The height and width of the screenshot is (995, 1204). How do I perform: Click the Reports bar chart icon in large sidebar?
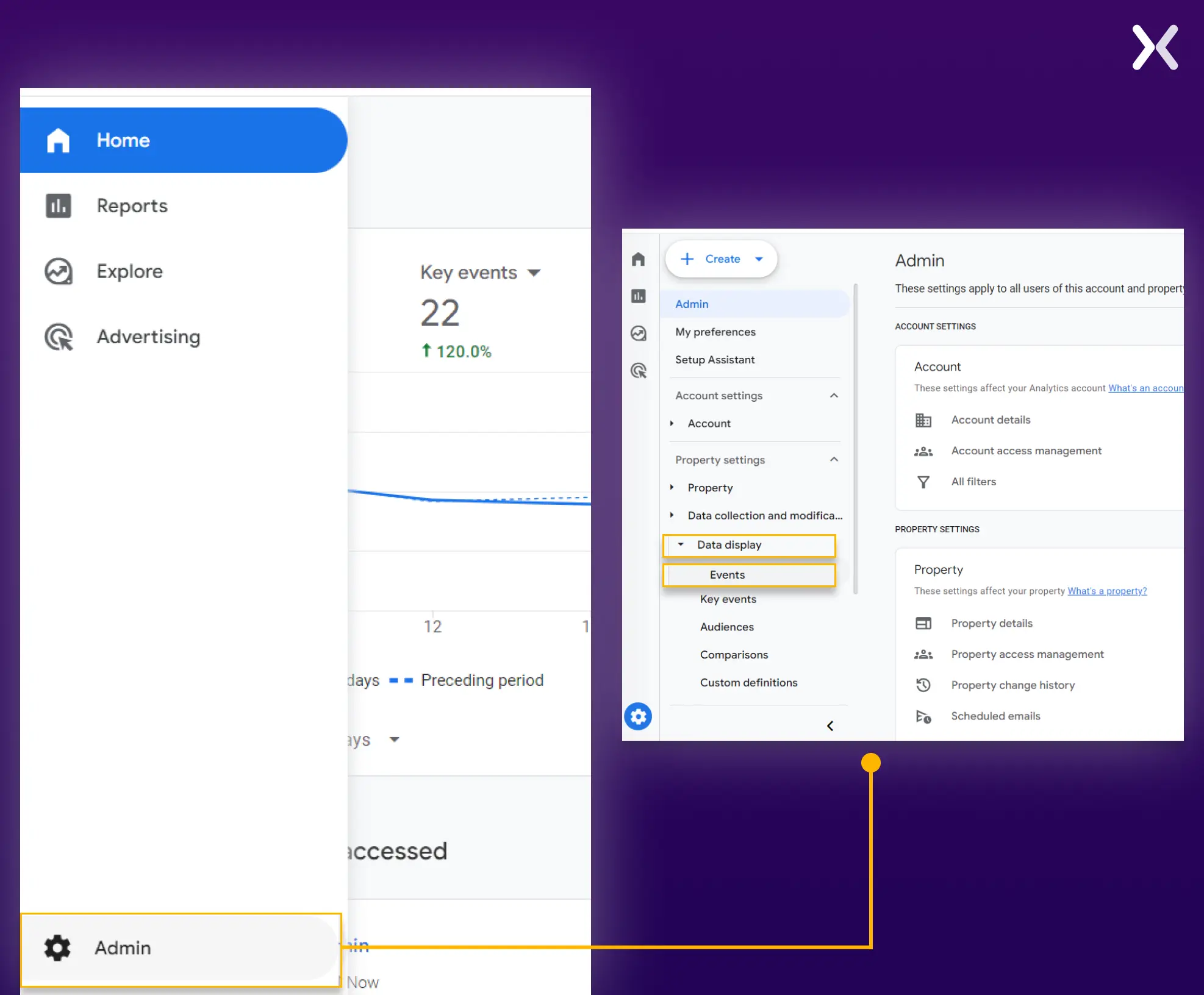coord(59,206)
